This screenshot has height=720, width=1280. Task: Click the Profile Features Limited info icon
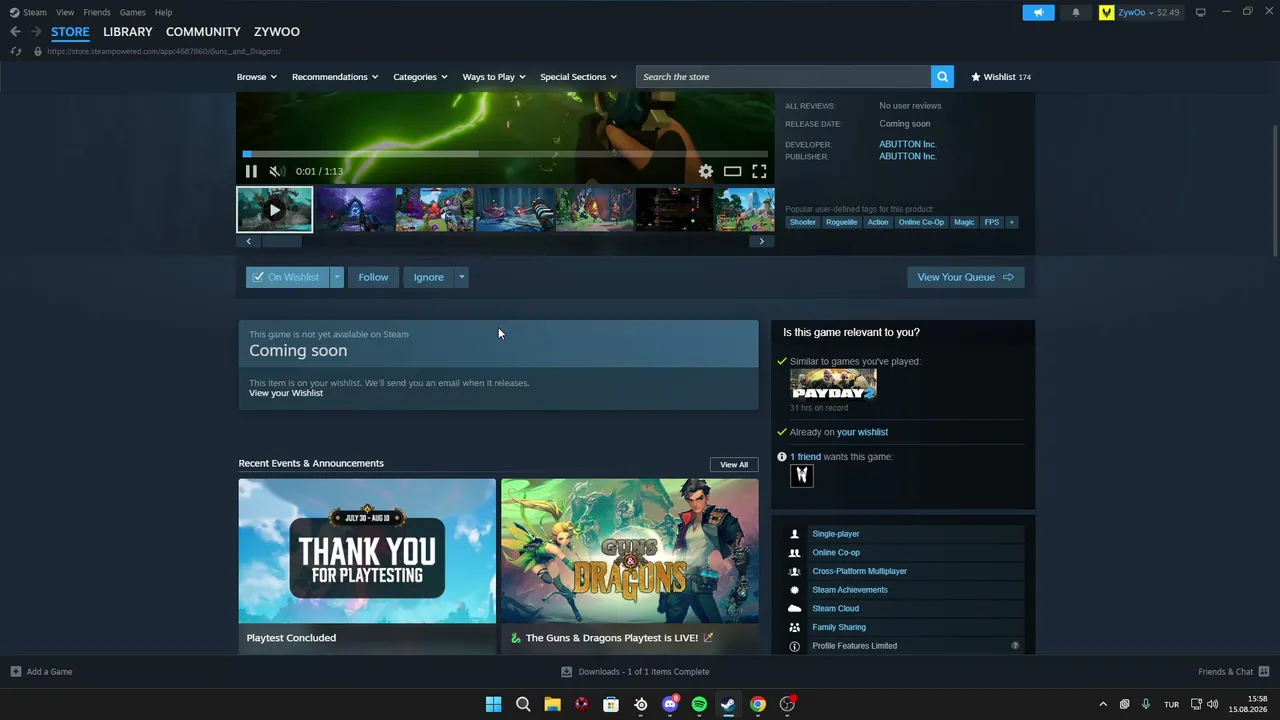point(795,646)
